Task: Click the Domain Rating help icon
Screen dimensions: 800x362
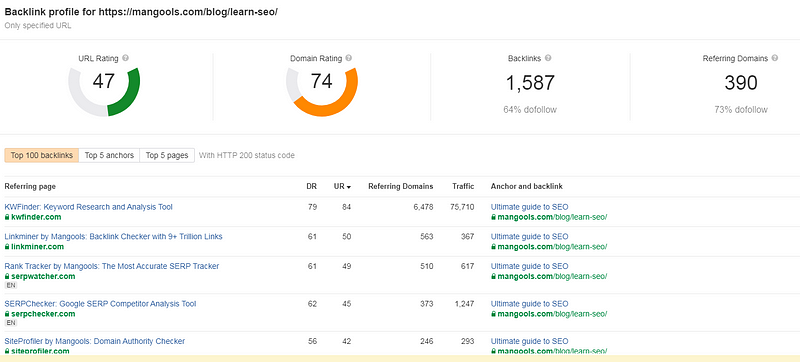Action: pos(348,58)
